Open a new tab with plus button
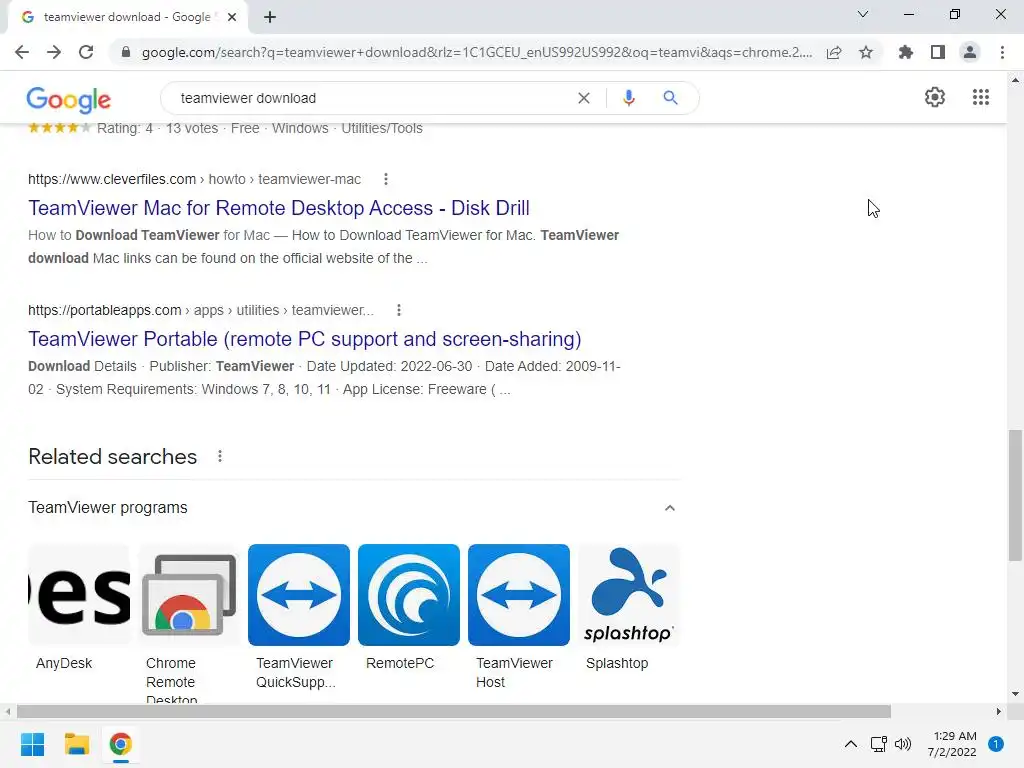The height and width of the screenshot is (768, 1024). [270, 17]
